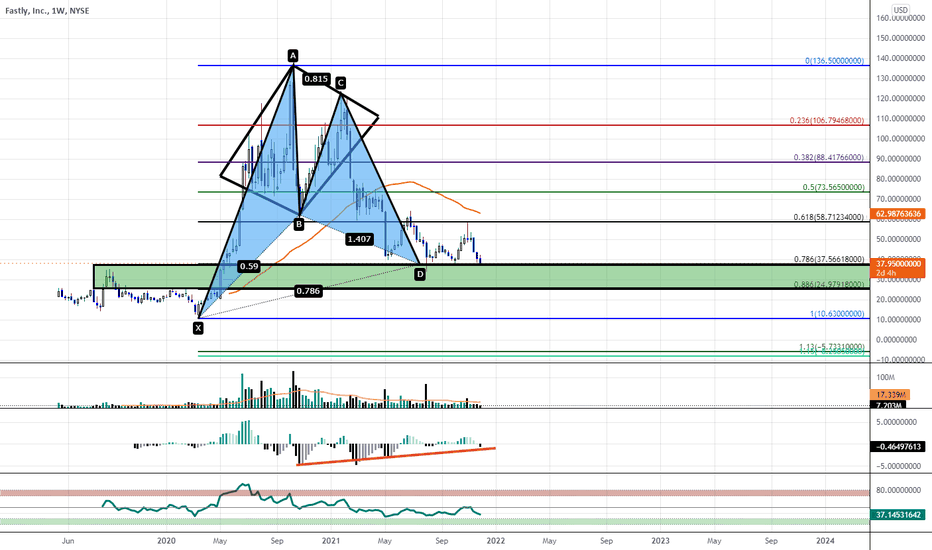Click the 100M volume axis label
This screenshot has height=550, width=932.
click(885, 378)
